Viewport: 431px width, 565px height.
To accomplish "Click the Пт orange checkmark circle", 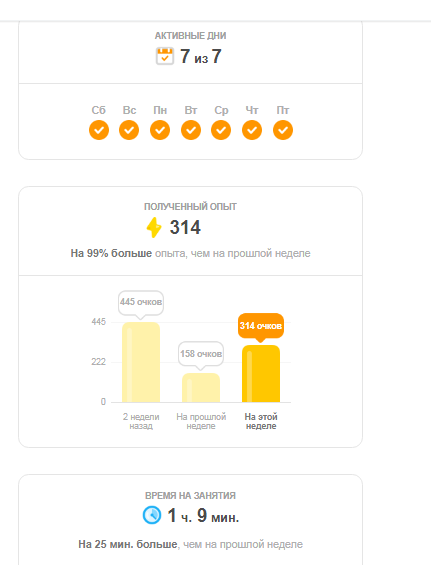I will click(x=283, y=130).
